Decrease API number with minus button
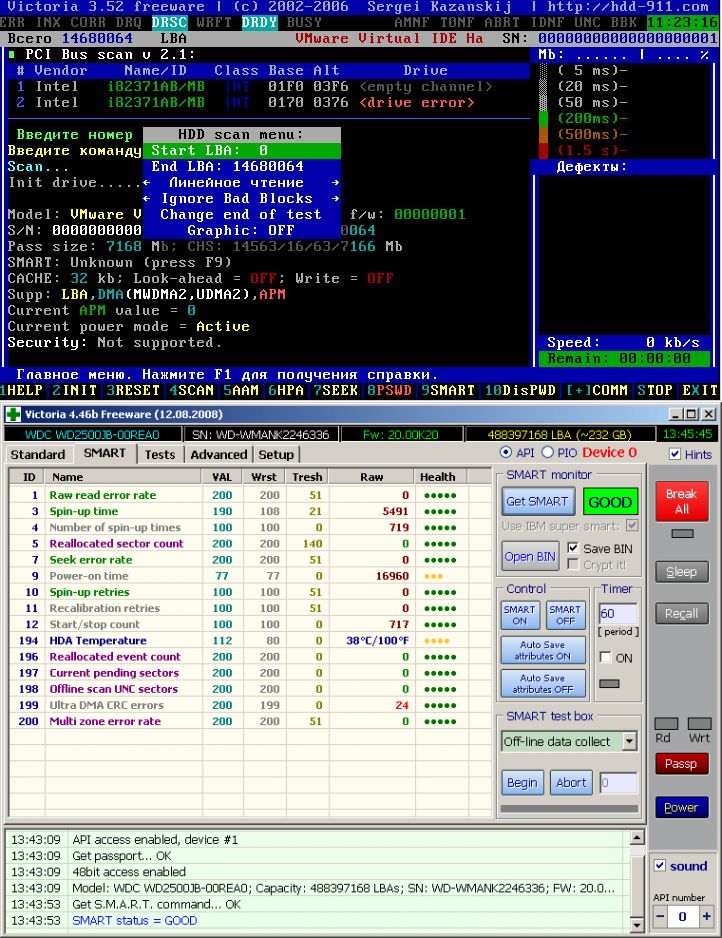This screenshot has height=938, width=722. [x=660, y=916]
